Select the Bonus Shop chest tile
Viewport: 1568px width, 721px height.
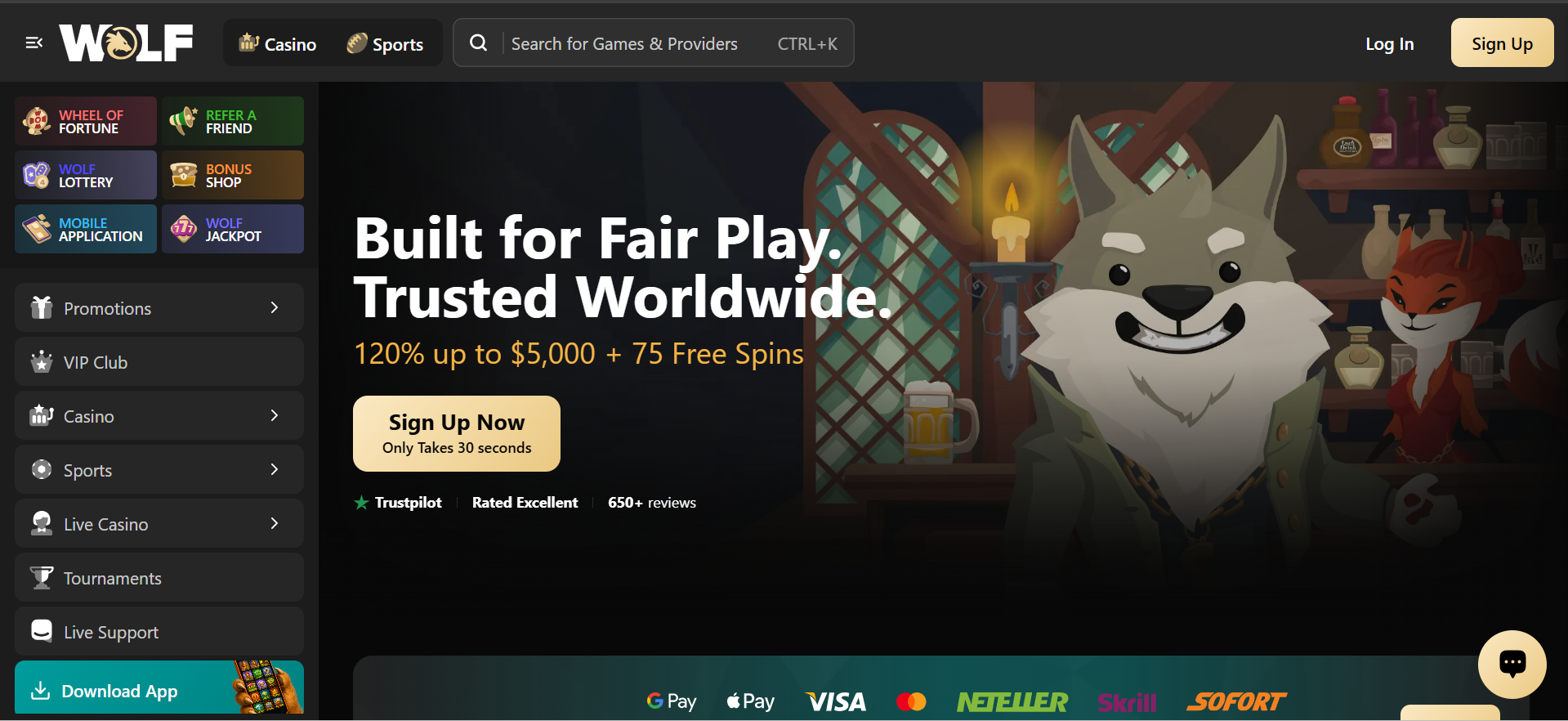(x=233, y=175)
